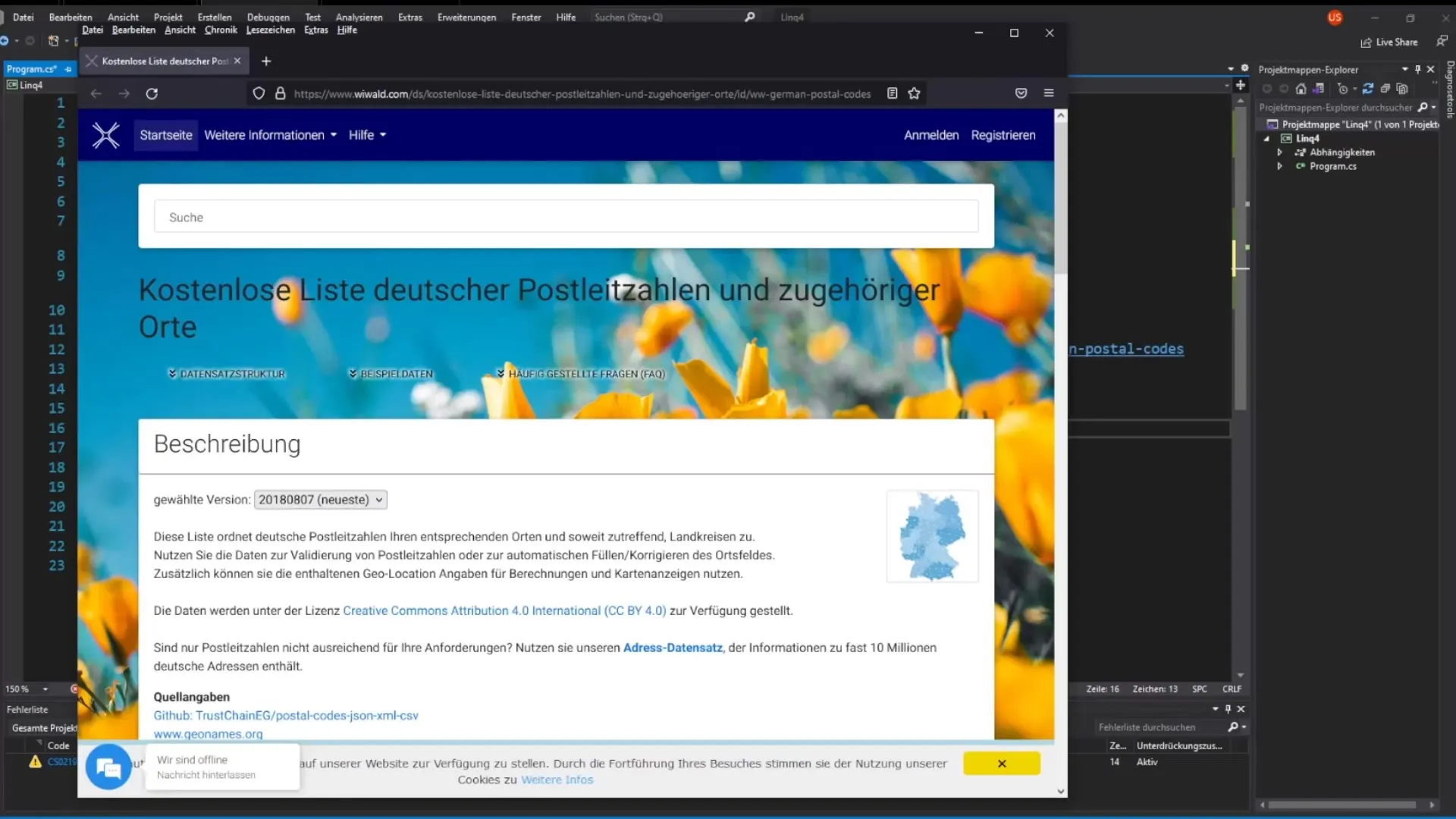1456x819 pixels.
Task: Click Home icon in Projektmappen-Explorer
Action: 1301,89
